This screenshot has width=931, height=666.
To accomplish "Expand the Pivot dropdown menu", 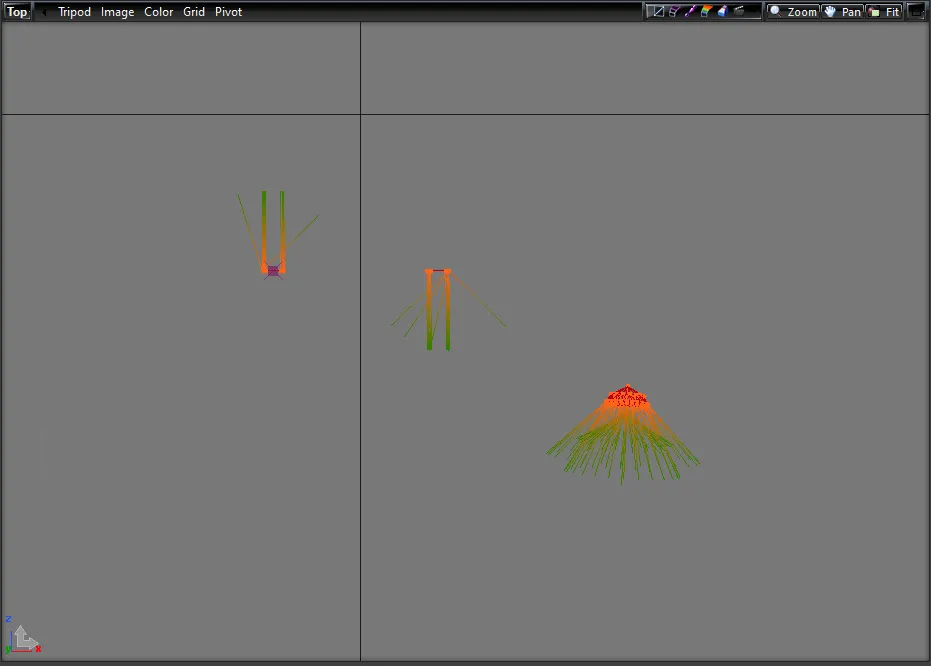I will click(x=228, y=12).
